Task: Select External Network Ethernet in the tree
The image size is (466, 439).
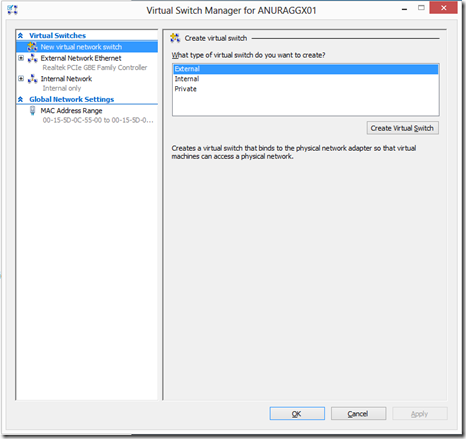Action: click(x=81, y=58)
